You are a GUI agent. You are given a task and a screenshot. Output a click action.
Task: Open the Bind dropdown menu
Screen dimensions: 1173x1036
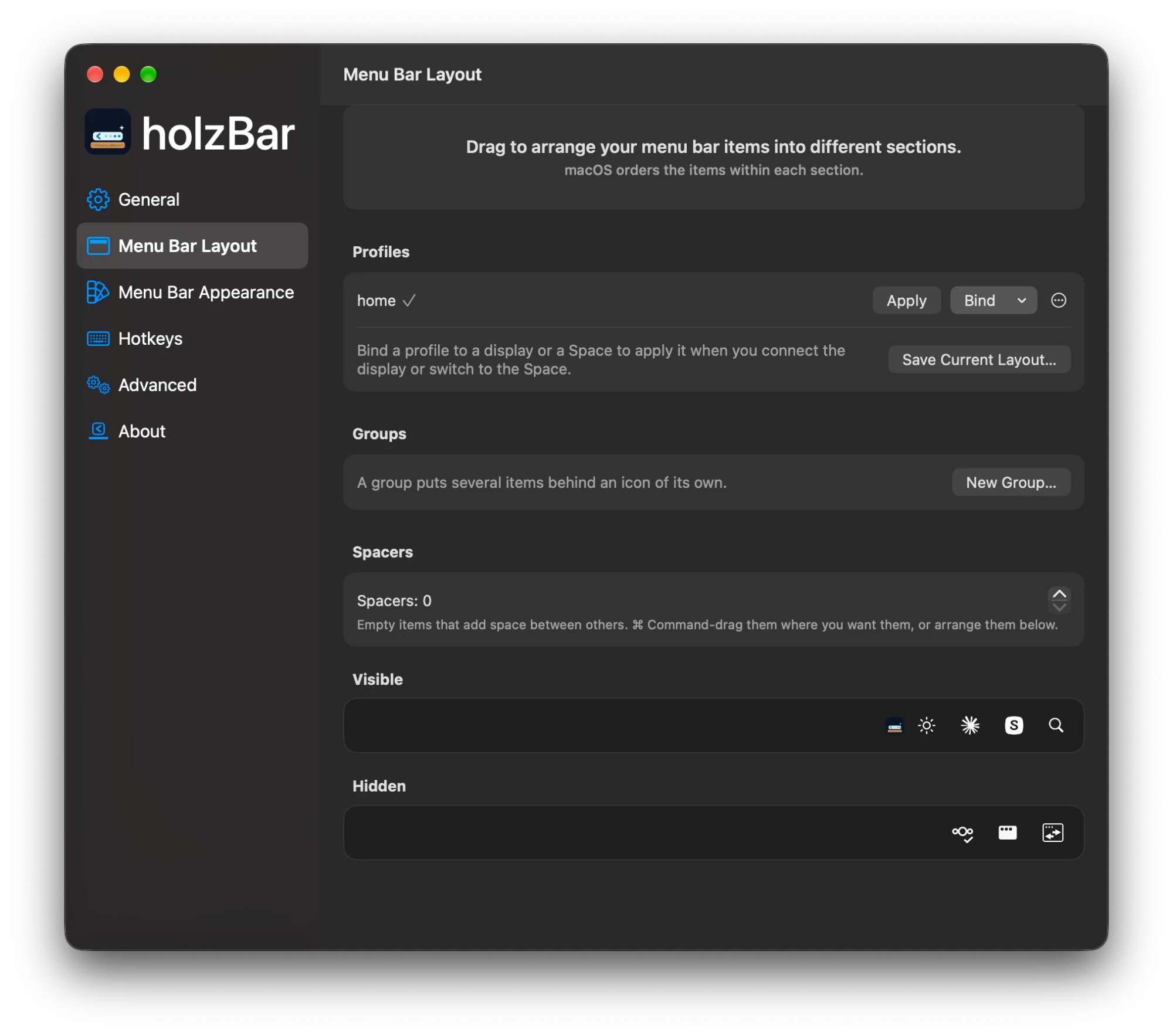click(993, 300)
